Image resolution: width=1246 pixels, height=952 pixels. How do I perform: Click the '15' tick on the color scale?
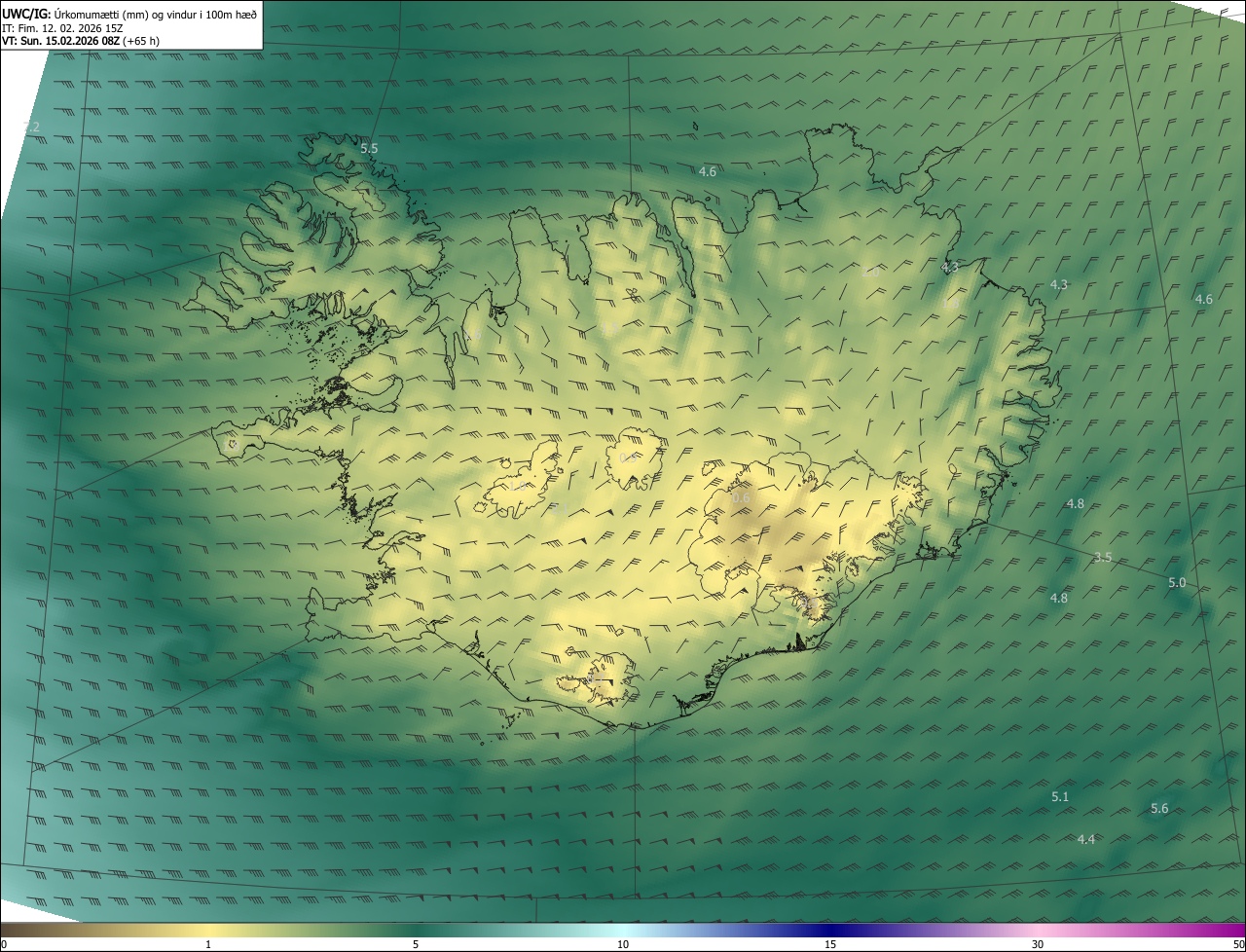[x=830, y=944]
